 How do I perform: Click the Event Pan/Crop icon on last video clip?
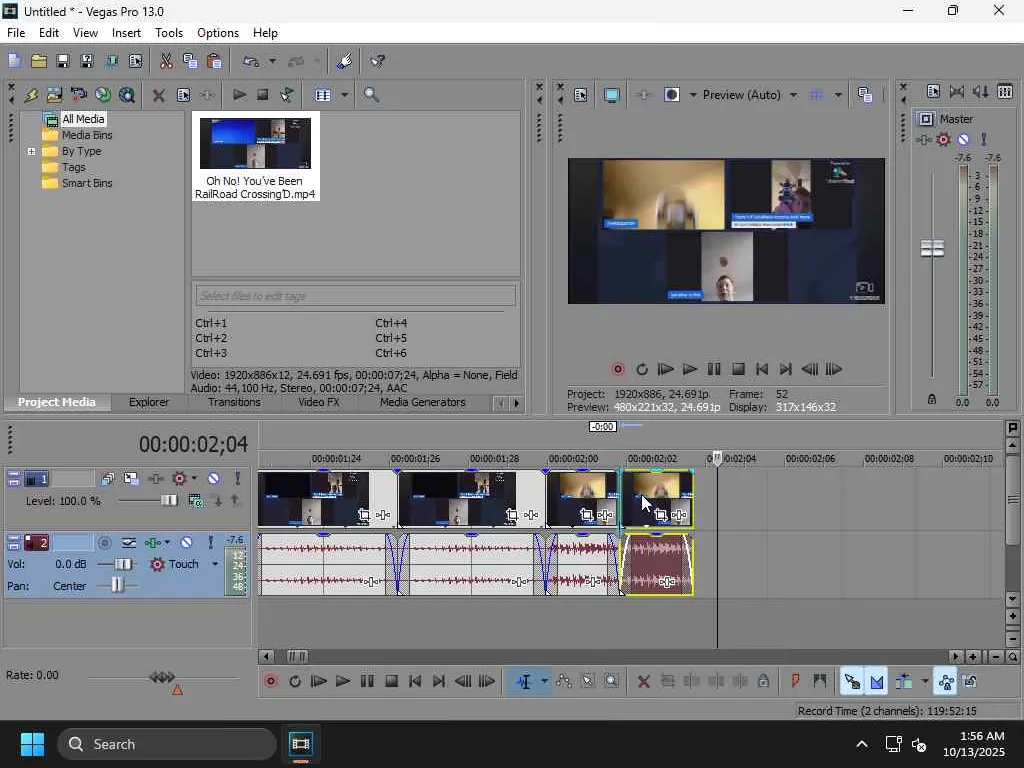pyautogui.click(x=661, y=515)
